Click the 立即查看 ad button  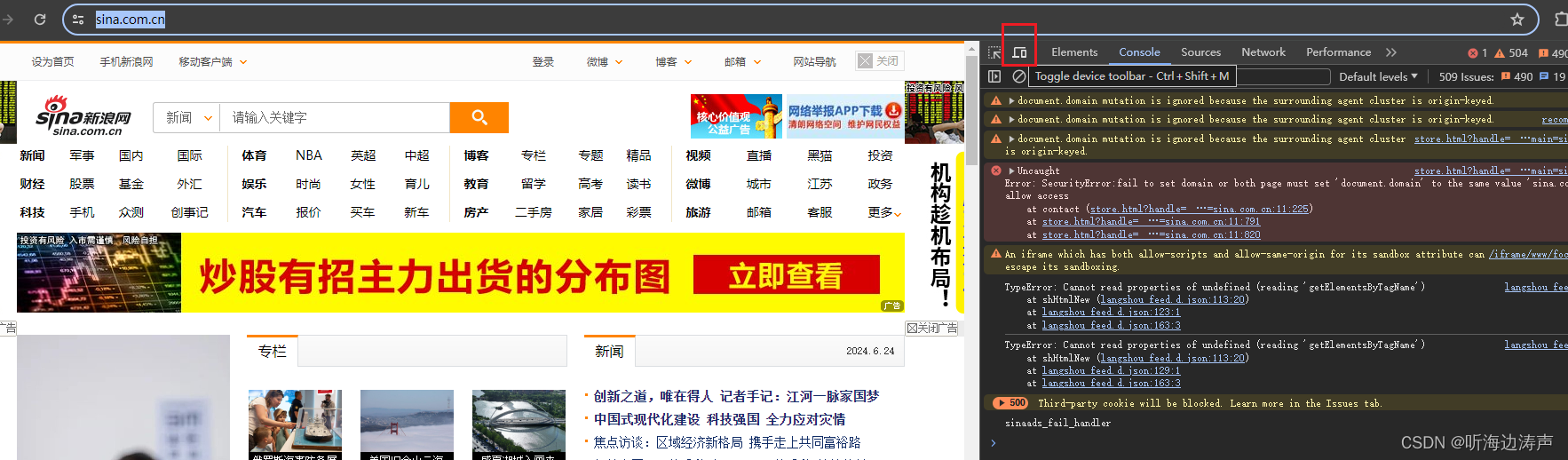click(x=786, y=274)
